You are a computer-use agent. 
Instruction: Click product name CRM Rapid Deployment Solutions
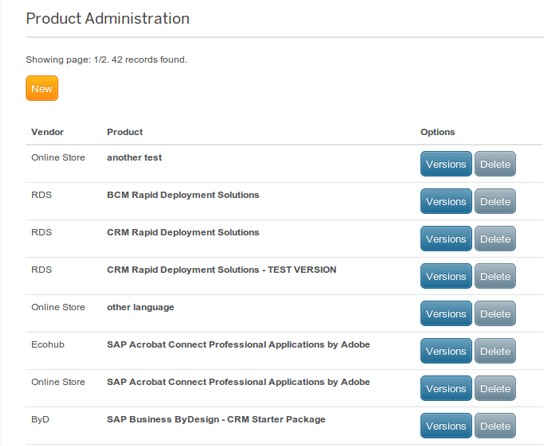pyautogui.click(x=183, y=232)
